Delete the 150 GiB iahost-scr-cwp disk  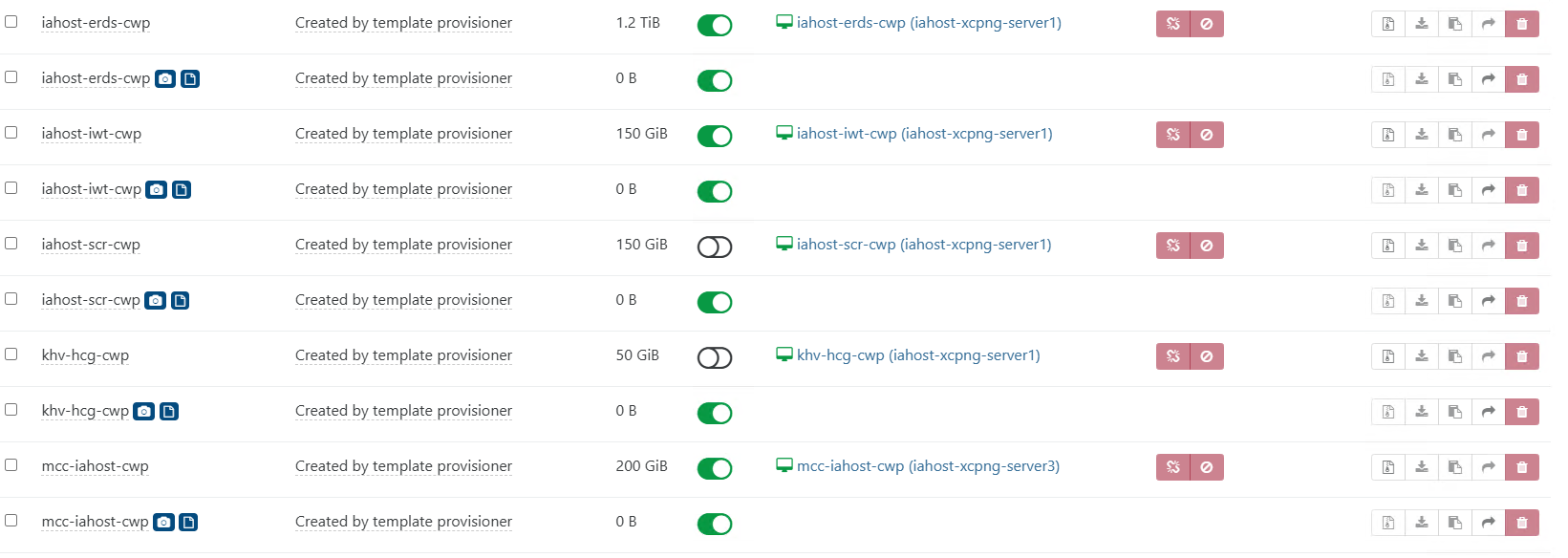[1522, 246]
